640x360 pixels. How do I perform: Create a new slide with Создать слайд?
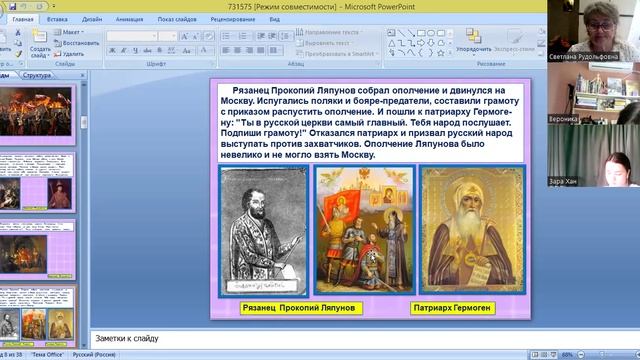point(40,44)
